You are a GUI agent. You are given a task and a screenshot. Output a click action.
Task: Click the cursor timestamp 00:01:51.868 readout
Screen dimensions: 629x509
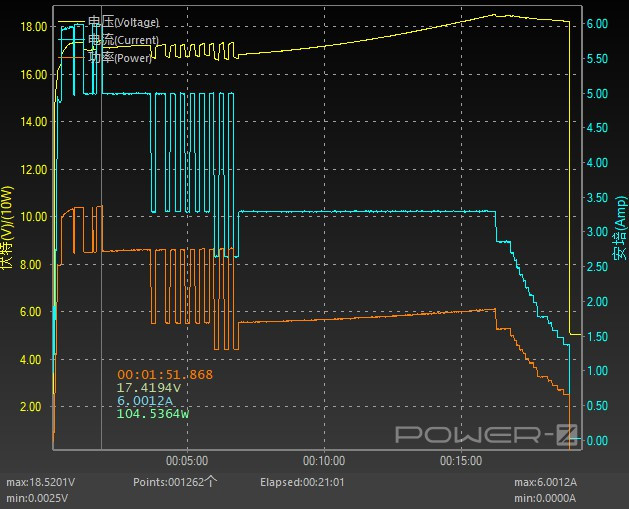coord(165,375)
